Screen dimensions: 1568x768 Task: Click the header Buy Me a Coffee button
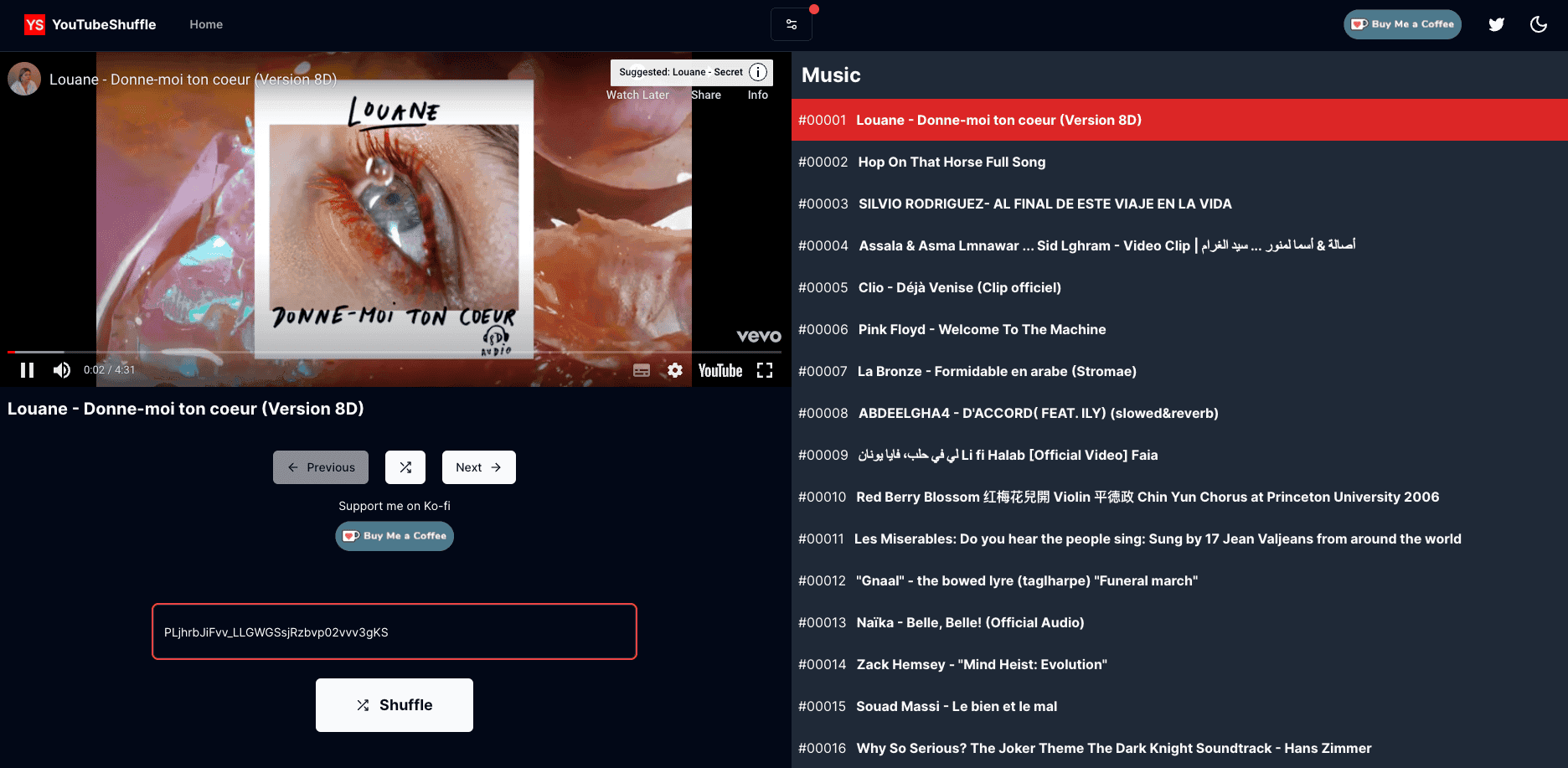1402,24
